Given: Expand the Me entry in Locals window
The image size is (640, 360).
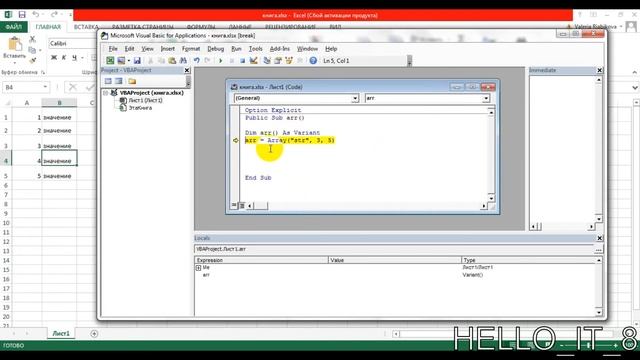Looking at the screenshot, I should [x=198, y=268].
